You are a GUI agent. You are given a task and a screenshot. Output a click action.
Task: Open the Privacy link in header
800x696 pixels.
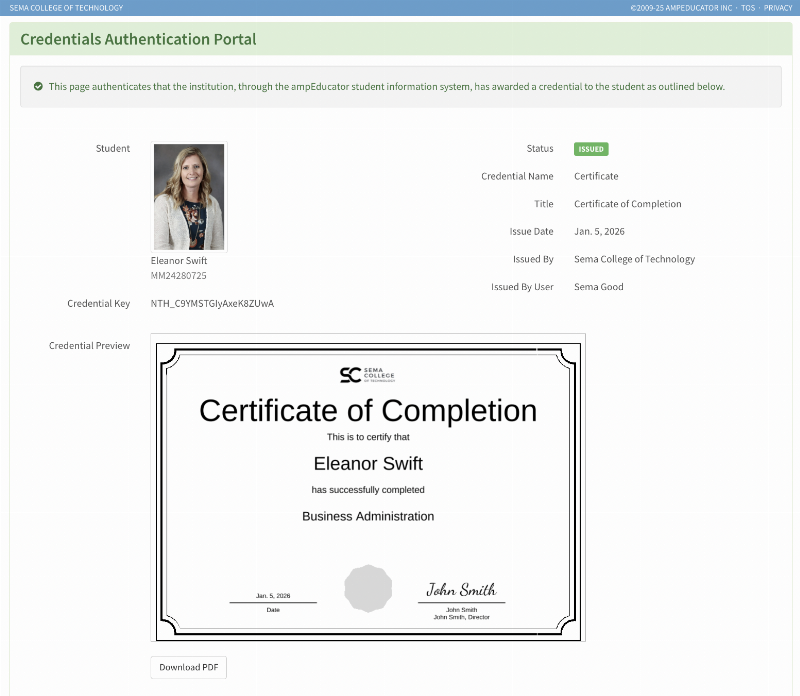tap(778, 8)
